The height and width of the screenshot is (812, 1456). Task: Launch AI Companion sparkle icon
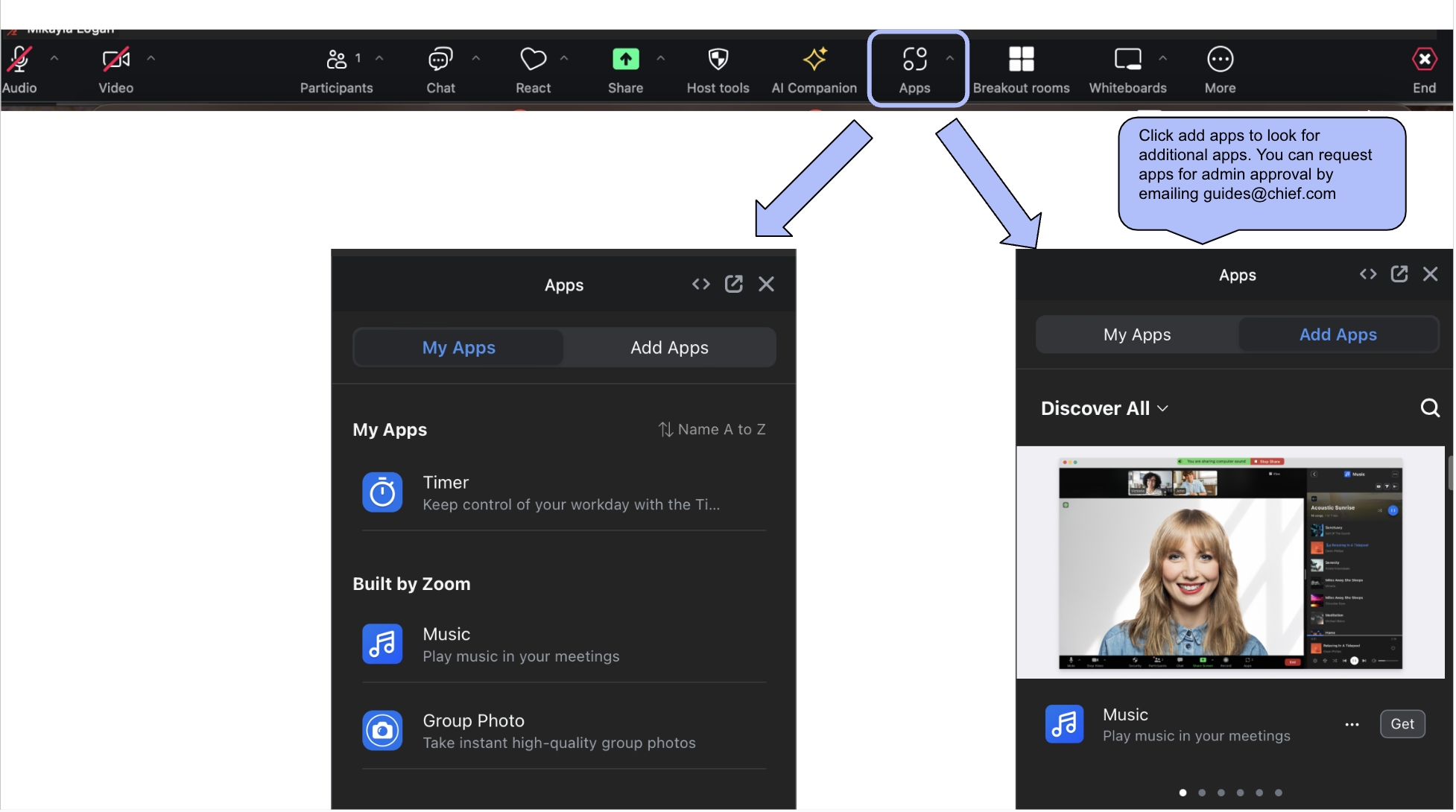pyautogui.click(x=814, y=60)
